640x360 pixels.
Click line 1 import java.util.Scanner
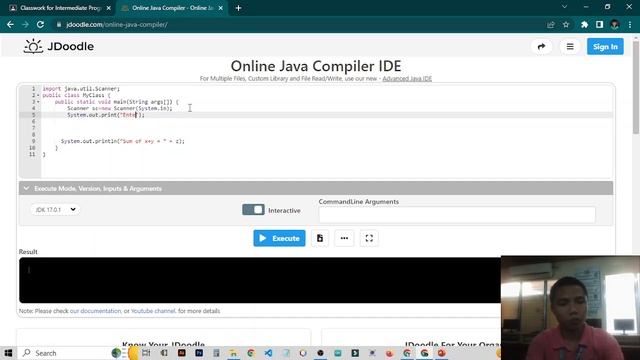click(x=81, y=89)
